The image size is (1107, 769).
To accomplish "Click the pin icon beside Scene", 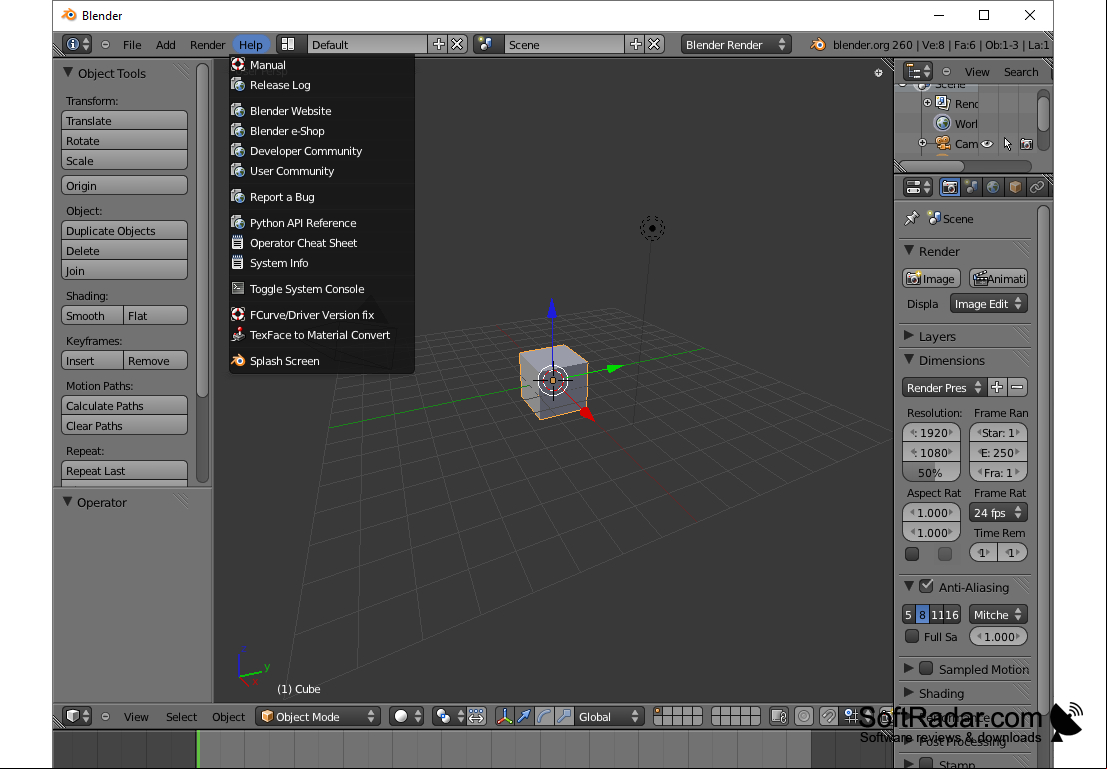I will pos(911,218).
